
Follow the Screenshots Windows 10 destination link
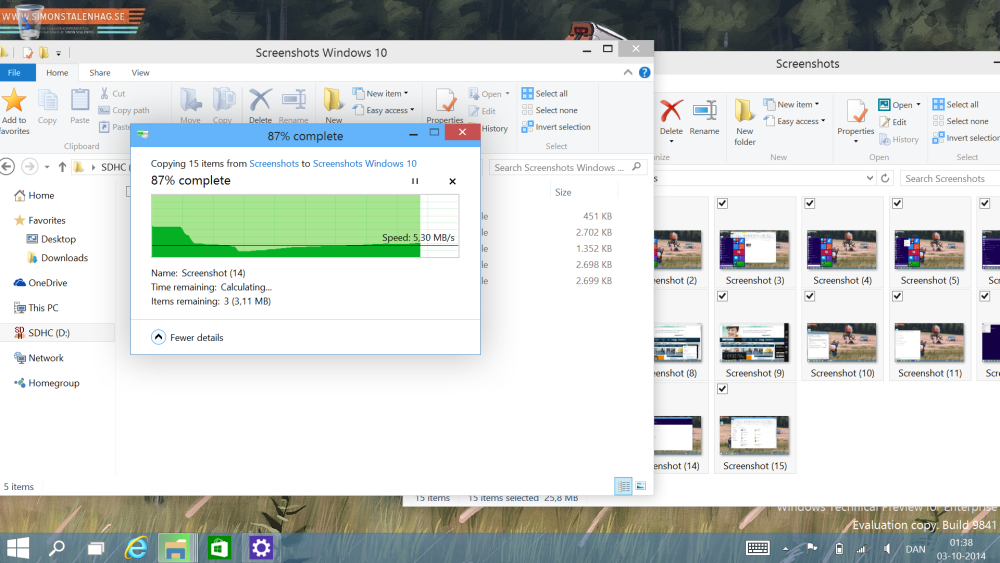[364, 163]
